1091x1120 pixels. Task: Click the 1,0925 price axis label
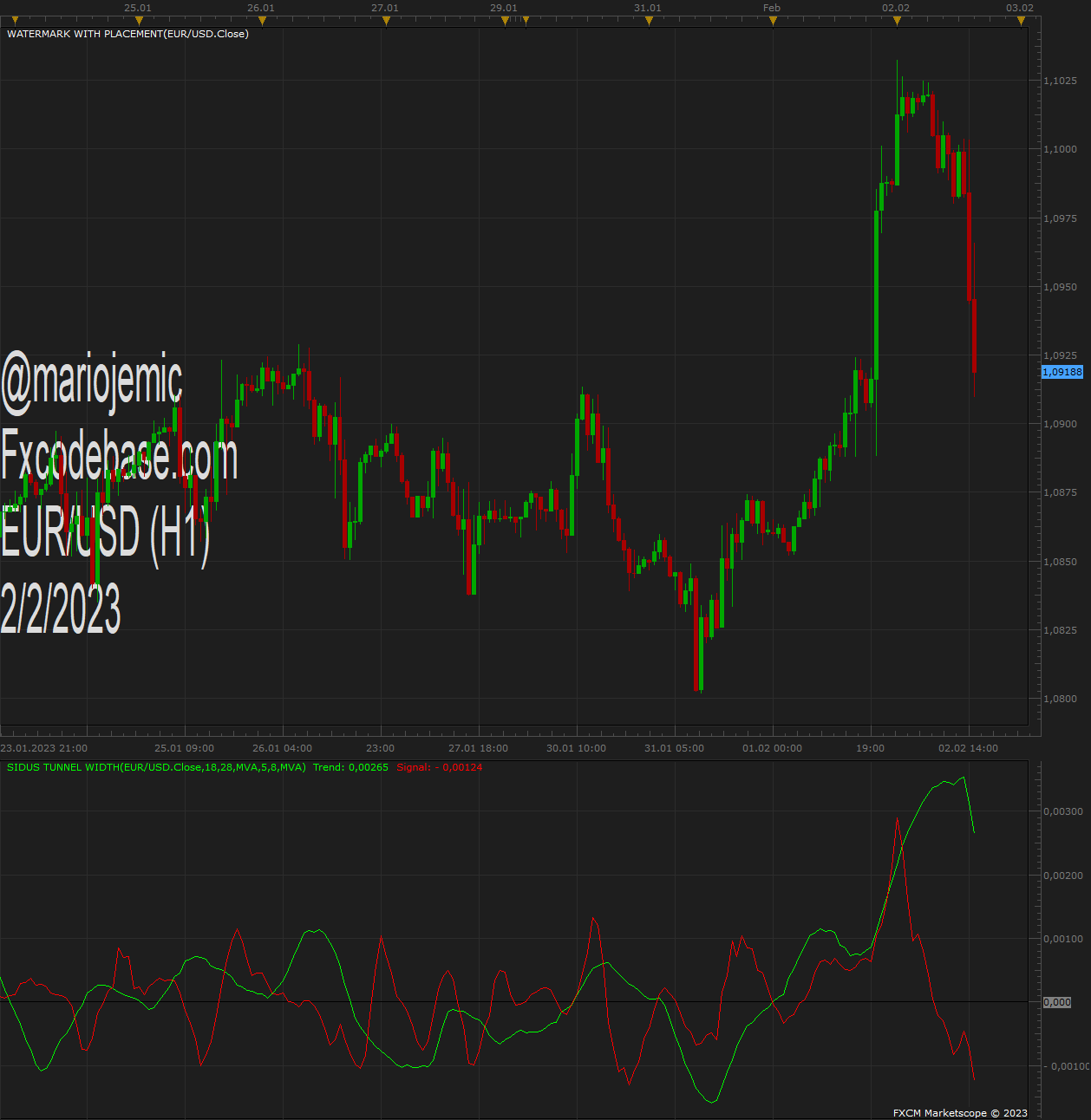(1060, 355)
